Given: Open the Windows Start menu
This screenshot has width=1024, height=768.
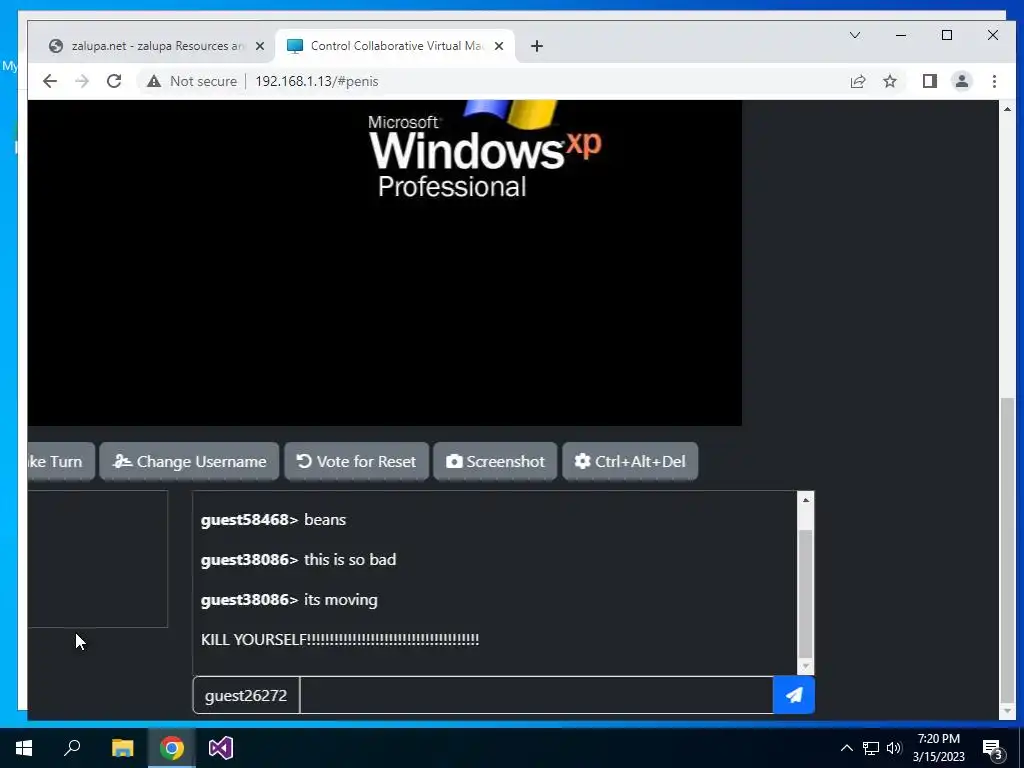Looking at the screenshot, I should 24,748.
